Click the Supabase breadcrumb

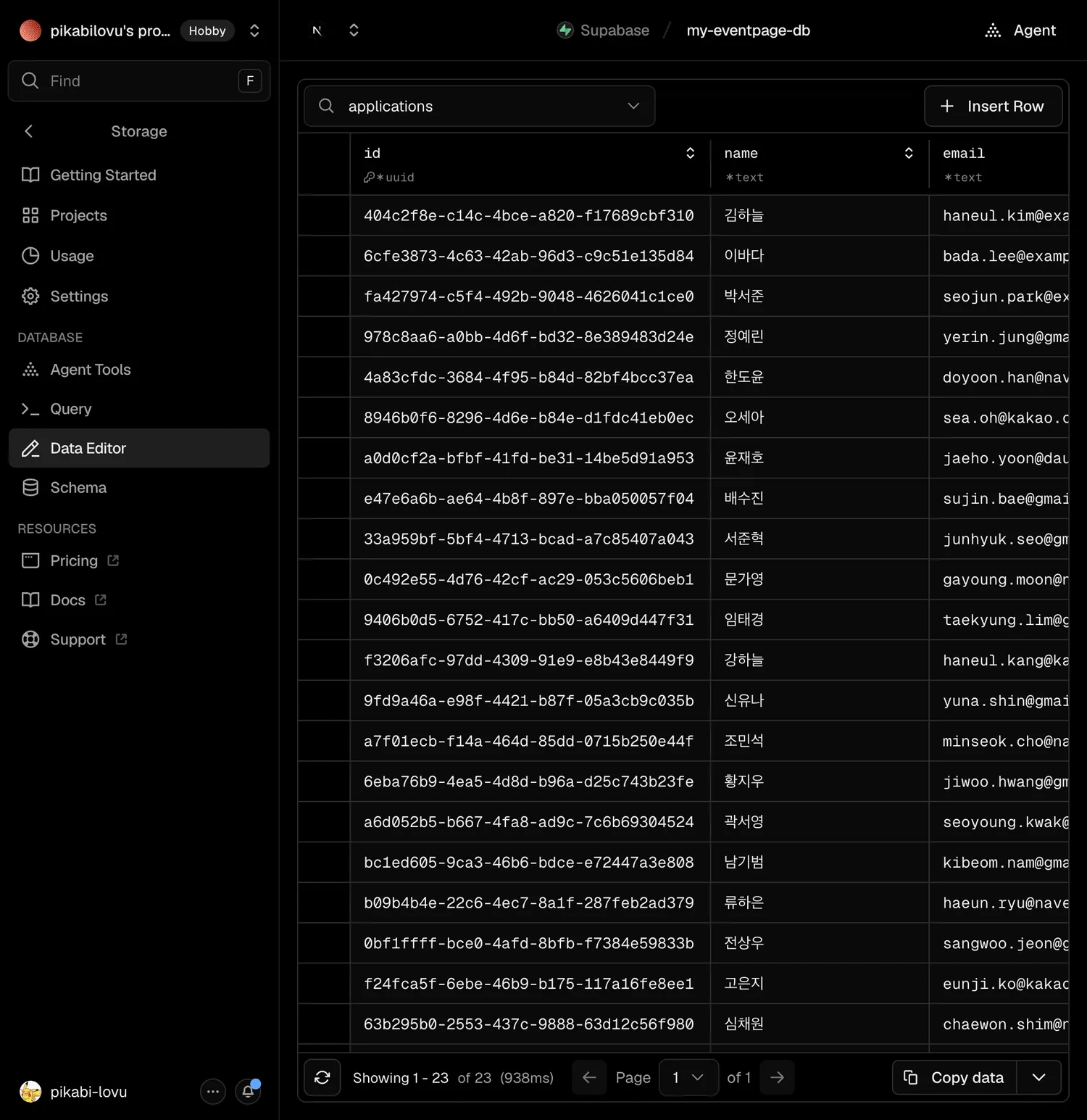pyautogui.click(x=603, y=30)
